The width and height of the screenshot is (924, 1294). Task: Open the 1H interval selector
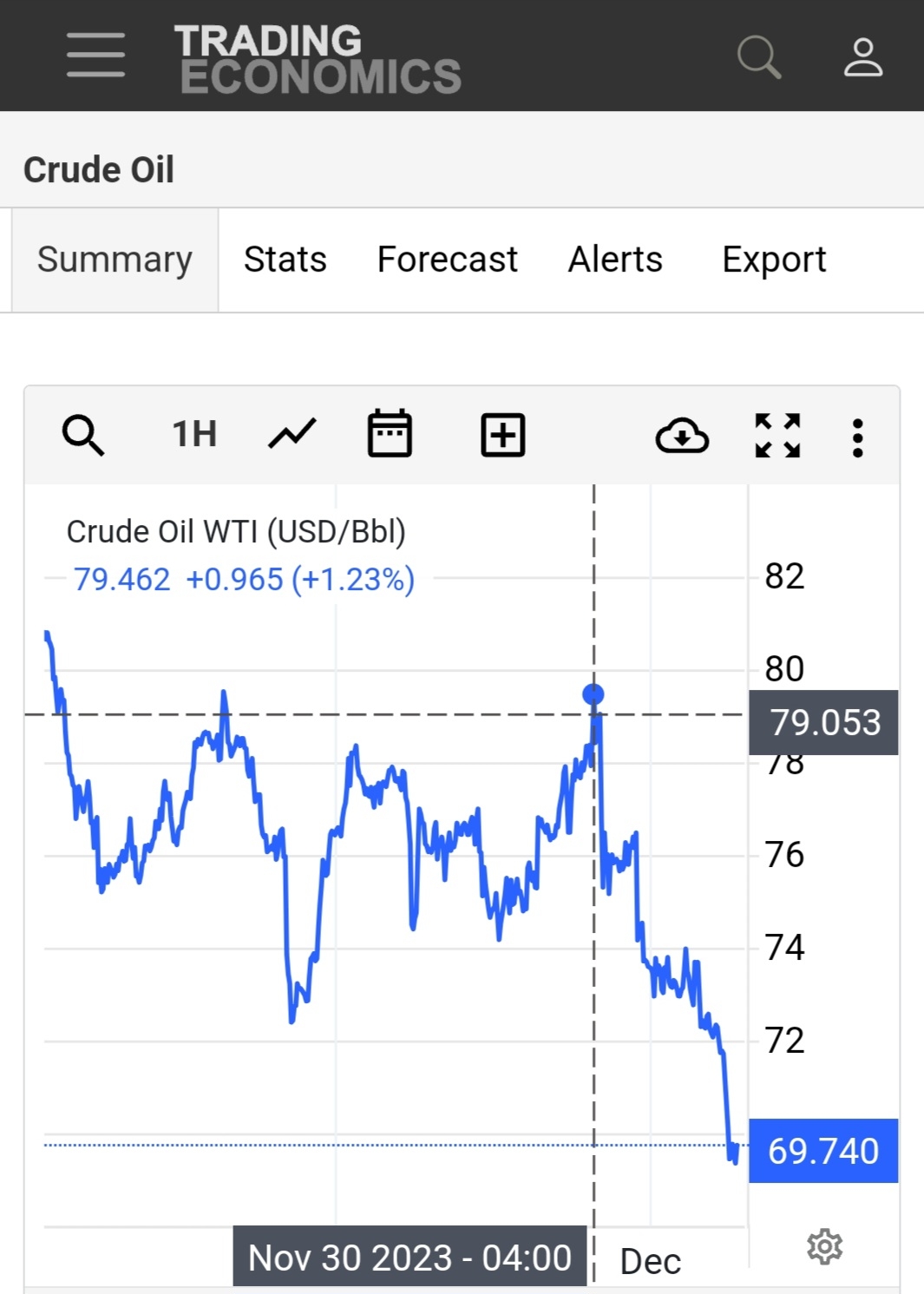(194, 434)
